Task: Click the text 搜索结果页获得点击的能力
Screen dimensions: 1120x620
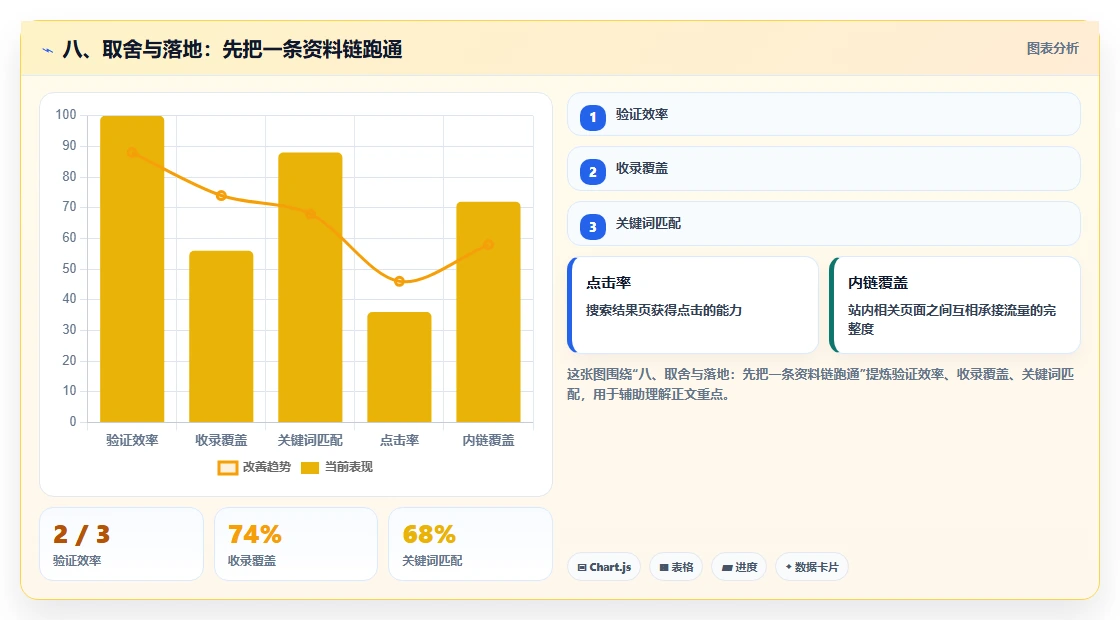Action: [x=664, y=311]
